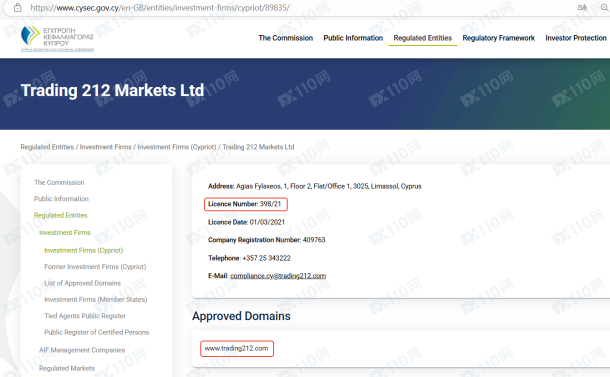Click the lock icon in address bar

(18, 8)
